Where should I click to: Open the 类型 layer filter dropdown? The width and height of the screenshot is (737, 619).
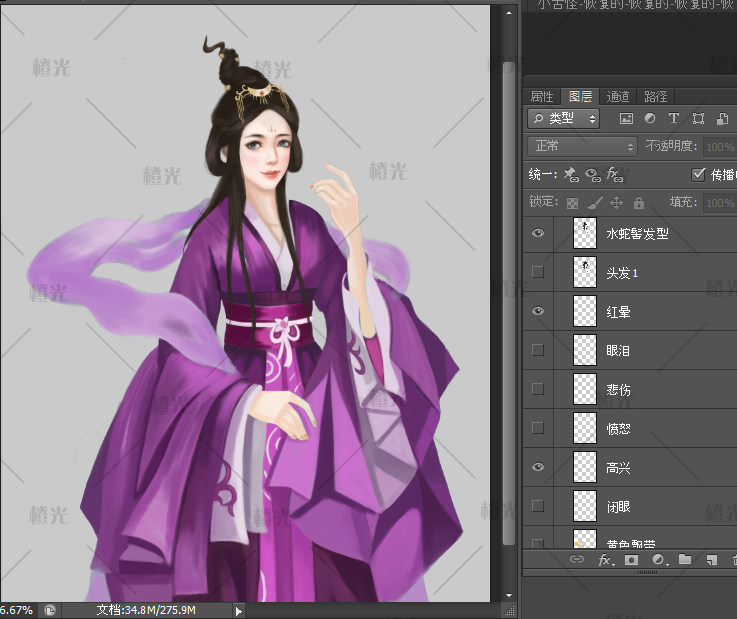[563, 119]
